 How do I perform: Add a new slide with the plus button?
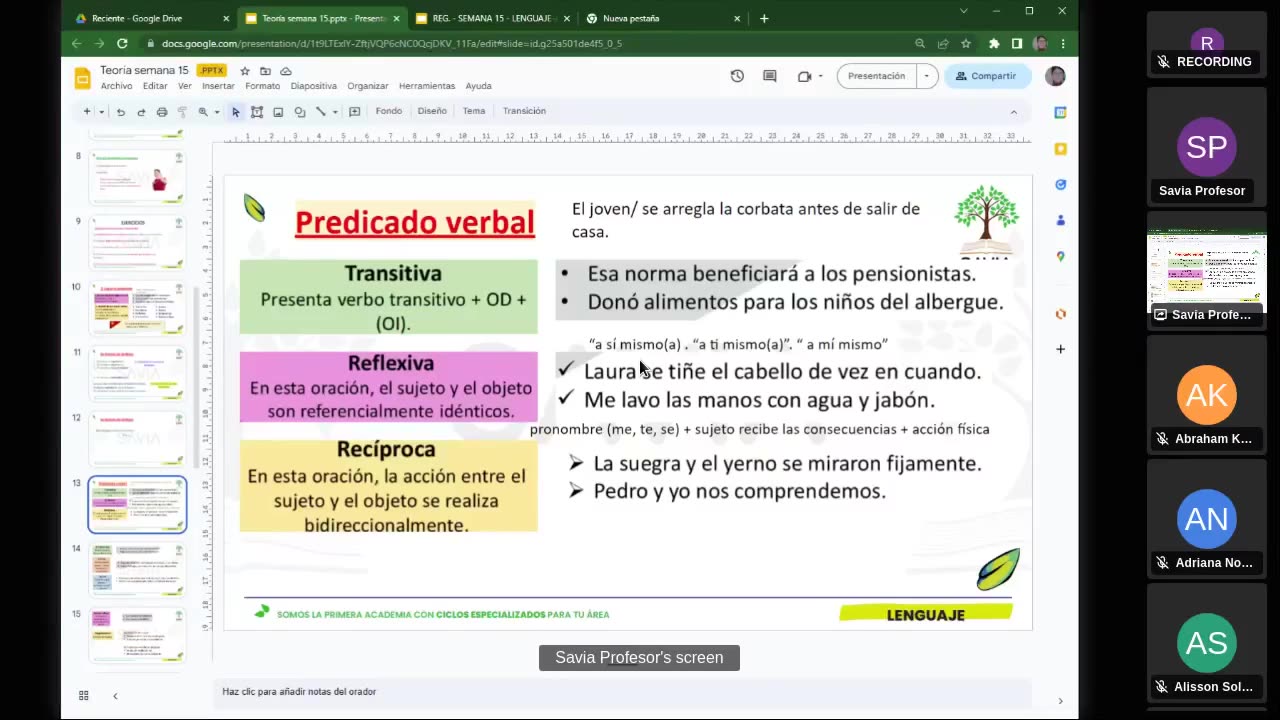point(87,111)
